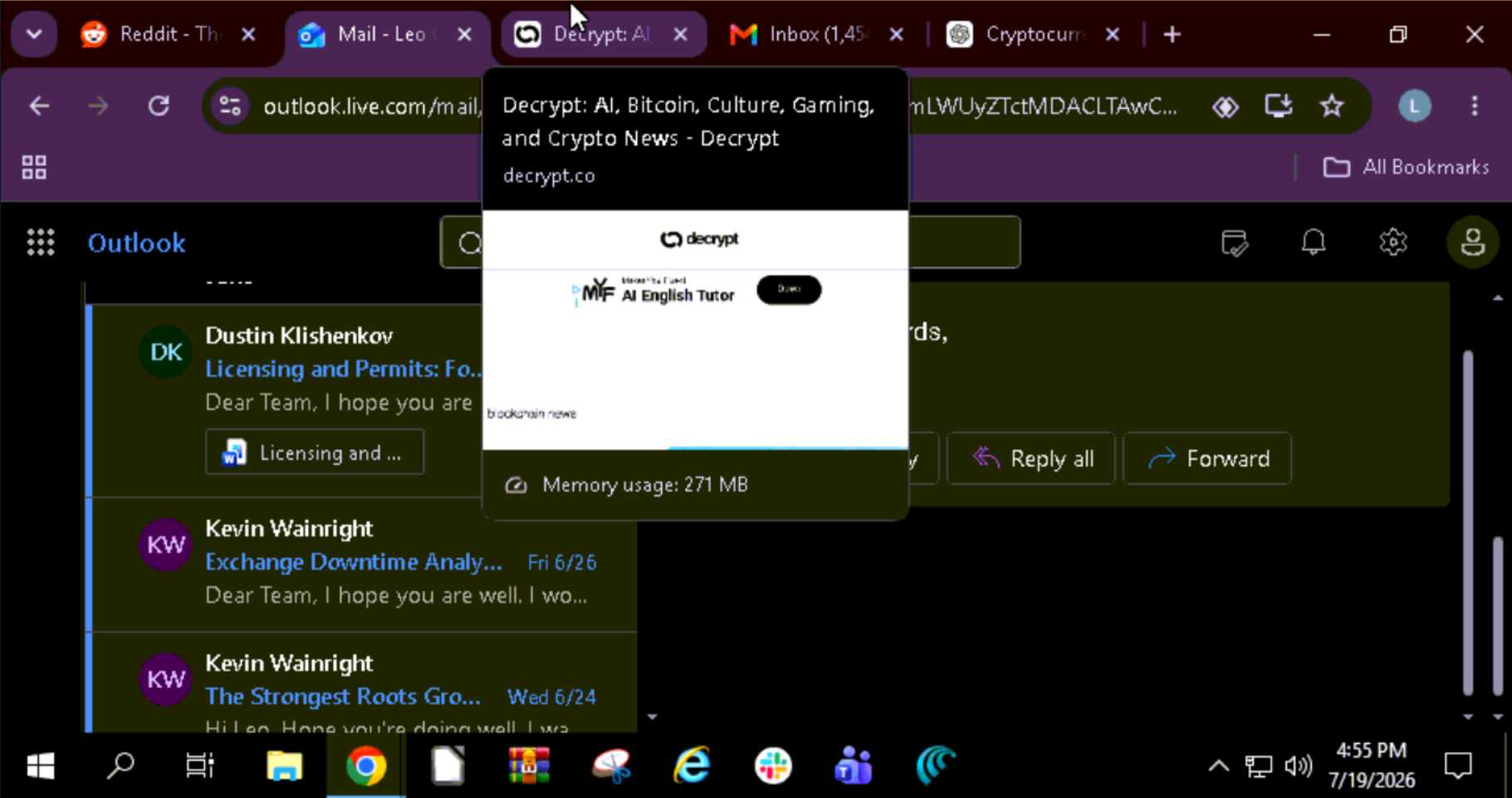Show hidden system tray icons

(x=1218, y=766)
